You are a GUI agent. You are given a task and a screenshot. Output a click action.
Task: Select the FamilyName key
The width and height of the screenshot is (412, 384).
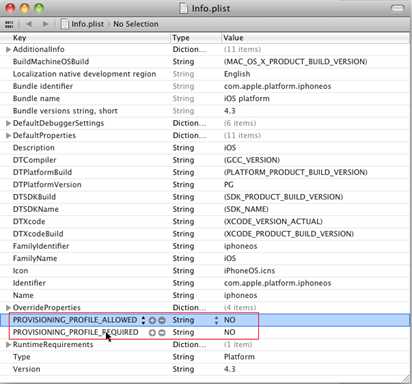click(35, 259)
